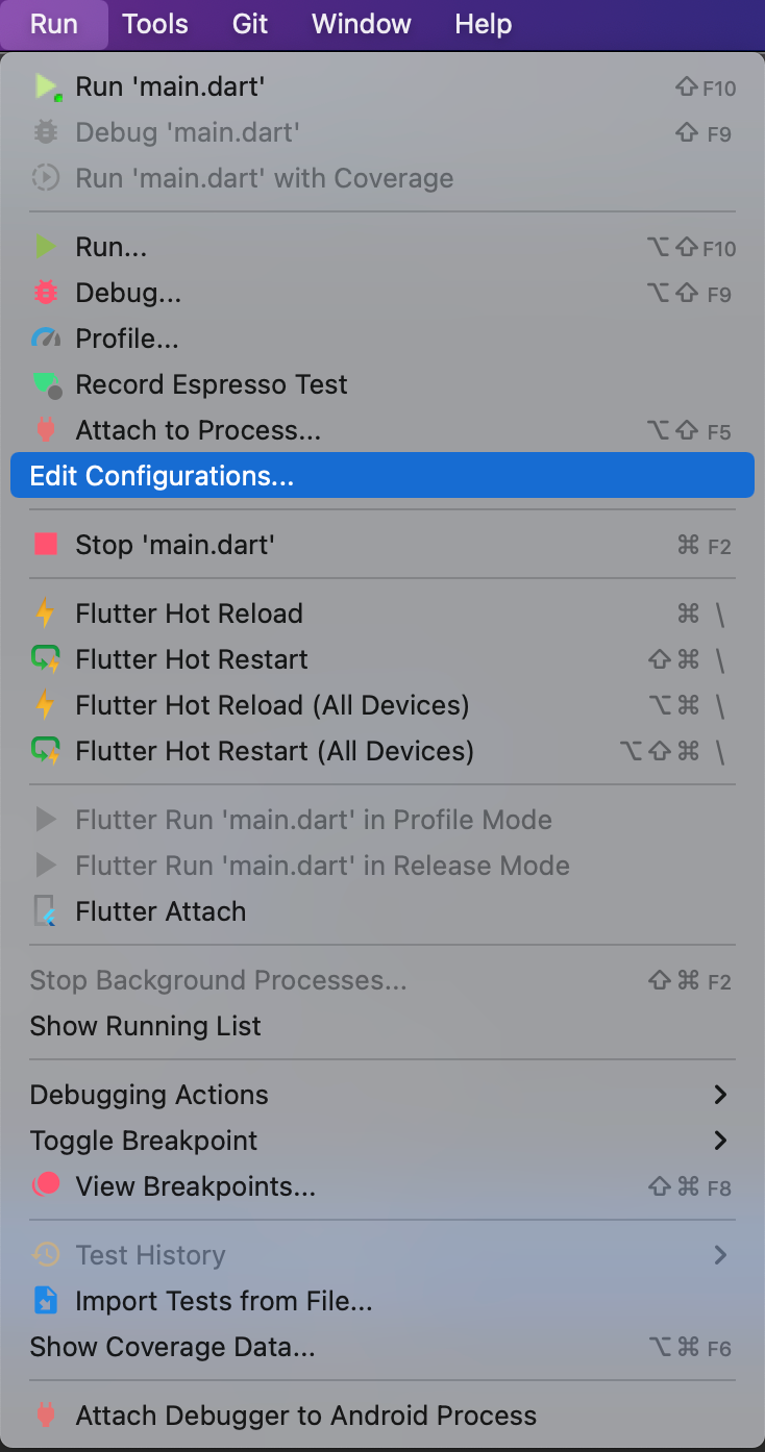
Task: Click the Attach Debugger to Android Process icon
Action: click(x=46, y=1415)
